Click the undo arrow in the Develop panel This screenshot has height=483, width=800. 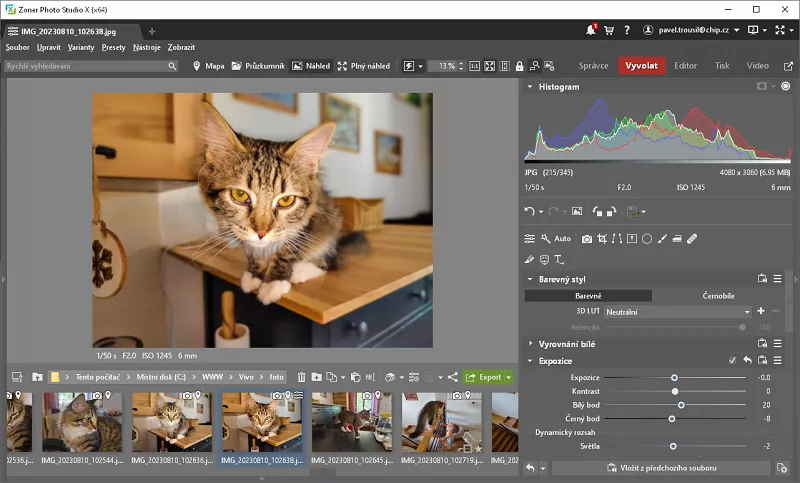(530, 211)
